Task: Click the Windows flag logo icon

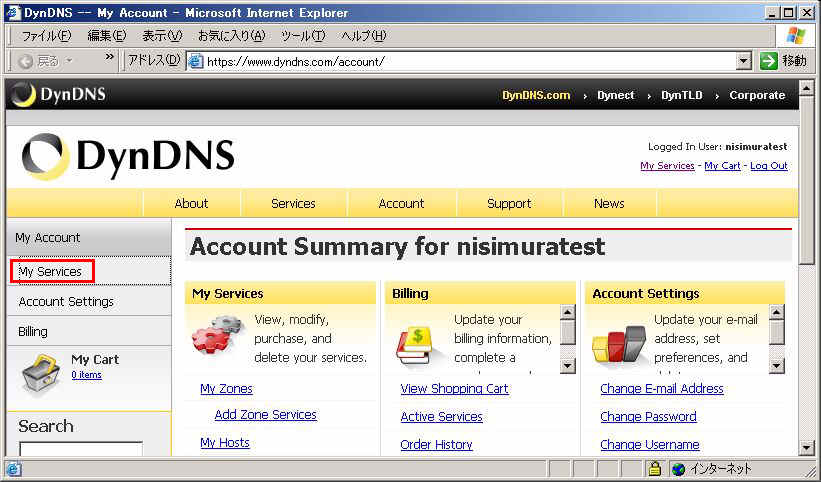Action: 796,36
